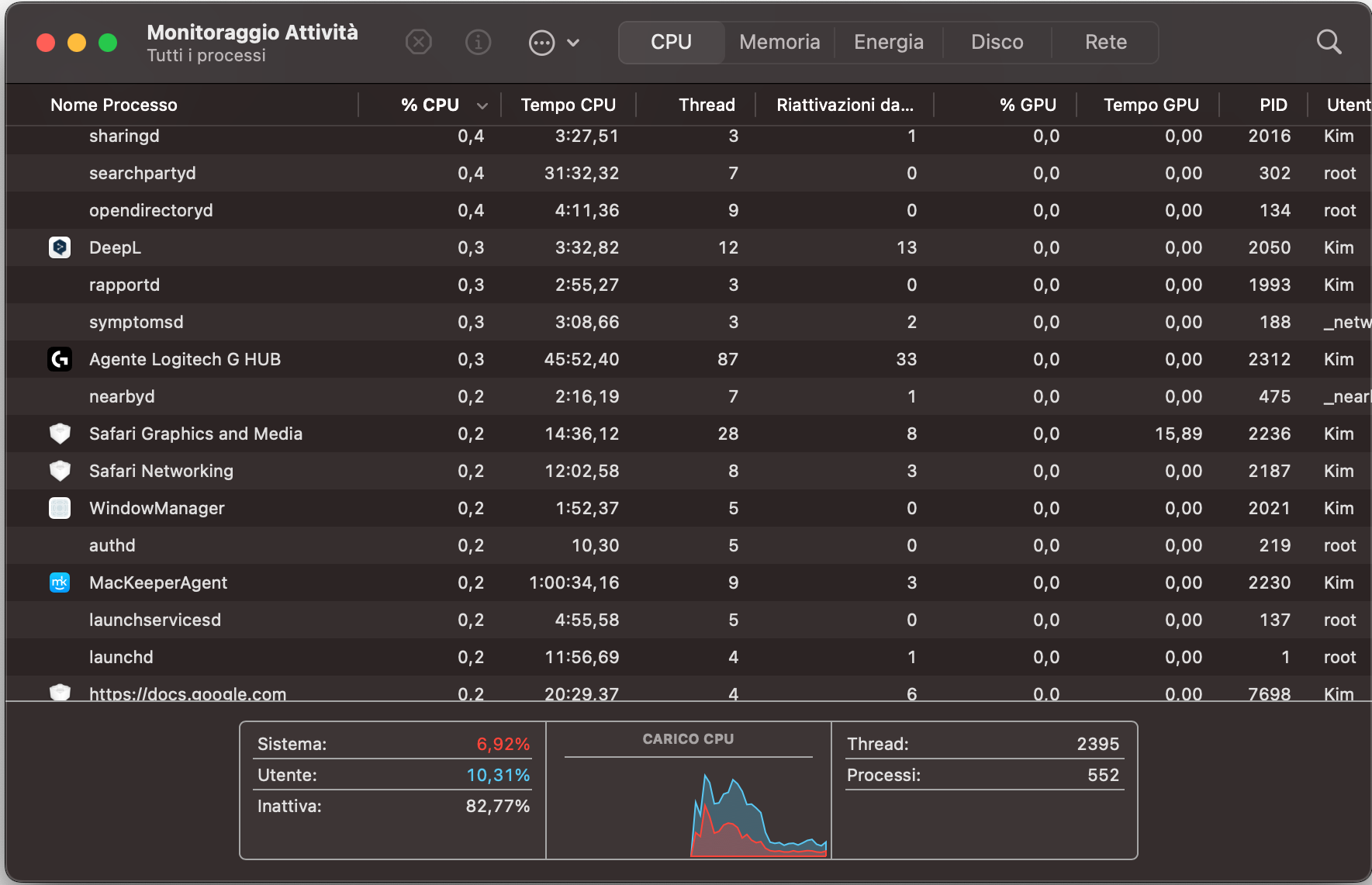Select the searchpartyd process row
Image resolution: width=1372 pixels, height=885 pixels.
coord(689,173)
